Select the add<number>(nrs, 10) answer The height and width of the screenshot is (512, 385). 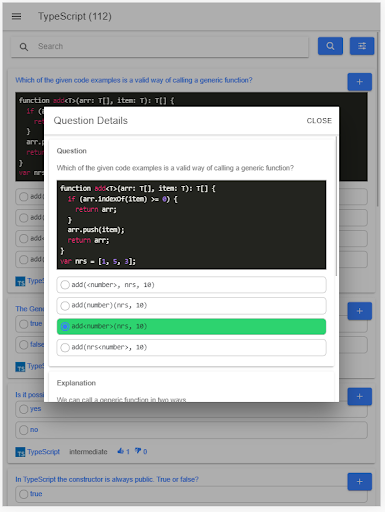tap(191, 327)
